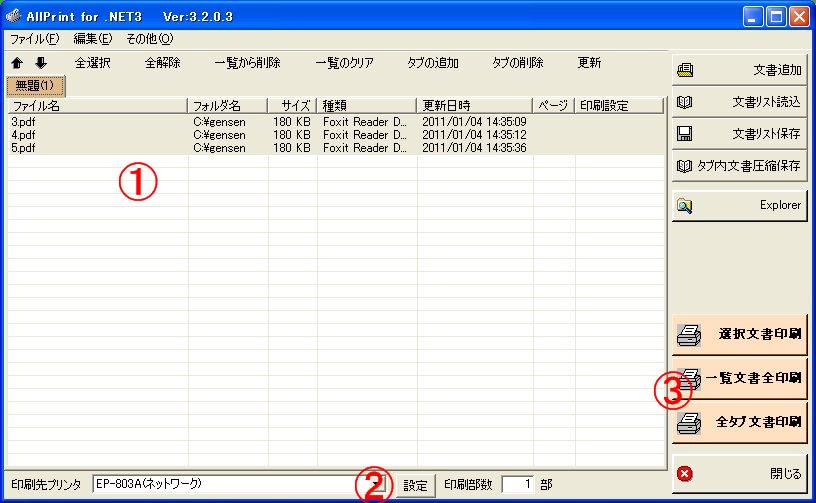Click the 文書リスト保存 button
Viewport: 816px width, 503px height.
tap(739, 134)
